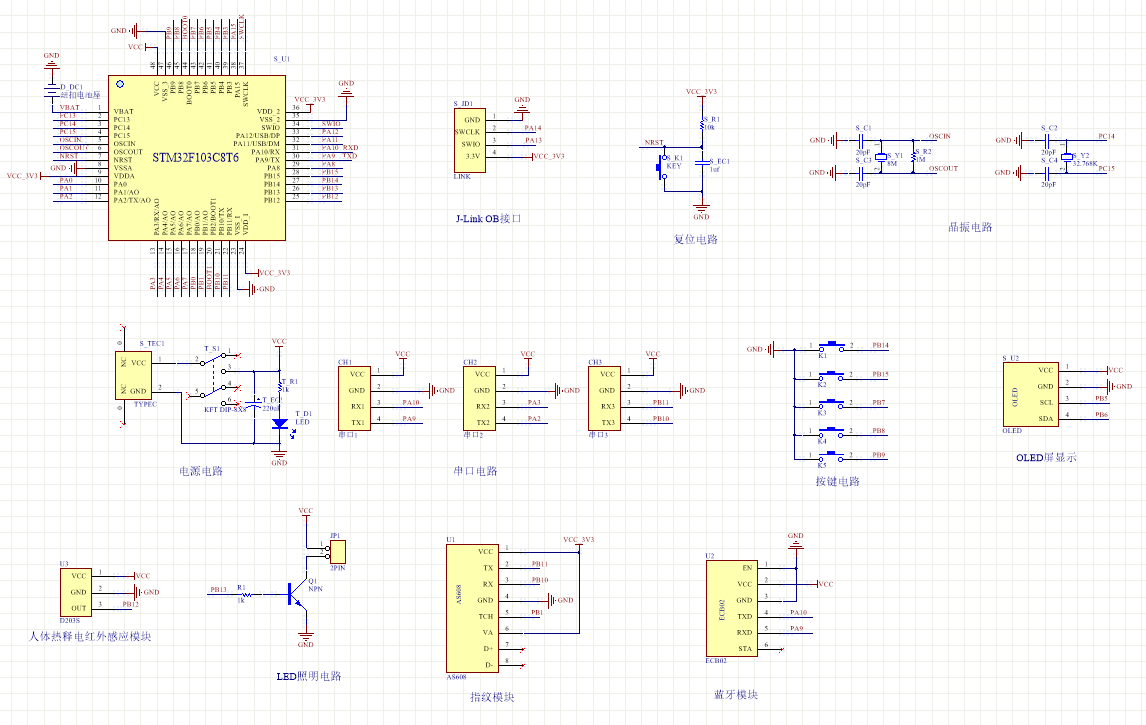Image resolution: width=1146 pixels, height=725 pixels.
Task: Select the 32.768K crystal S_Y2
Action: click(1065, 157)
